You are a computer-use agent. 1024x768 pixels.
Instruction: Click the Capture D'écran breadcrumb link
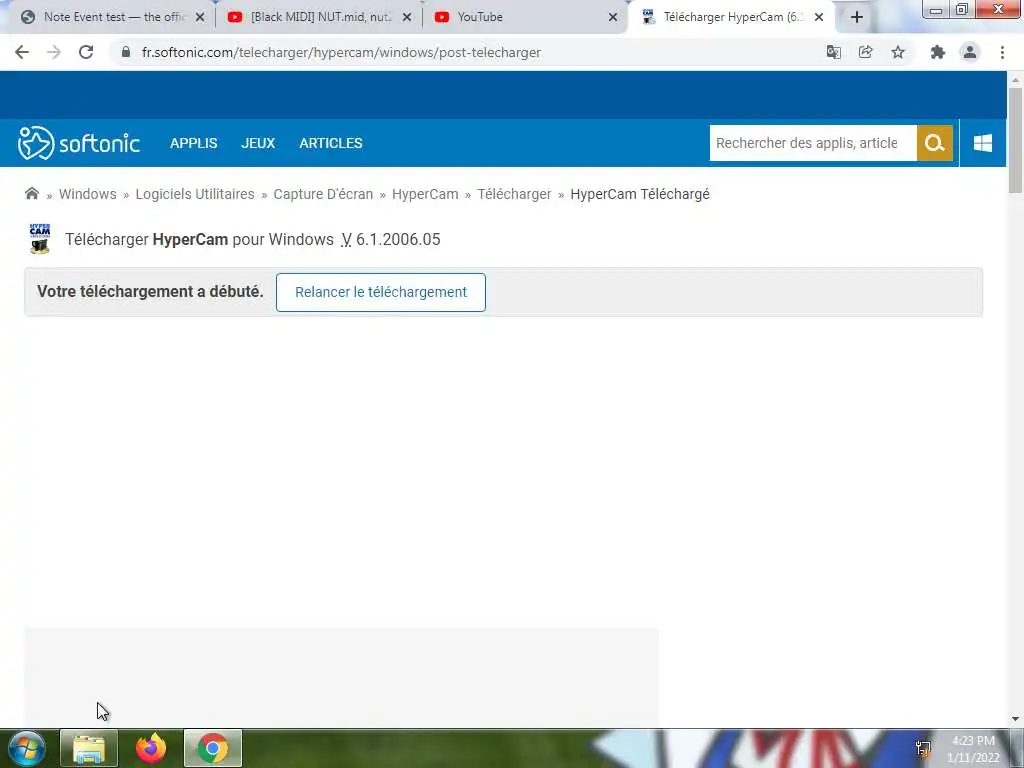[323, 194]
